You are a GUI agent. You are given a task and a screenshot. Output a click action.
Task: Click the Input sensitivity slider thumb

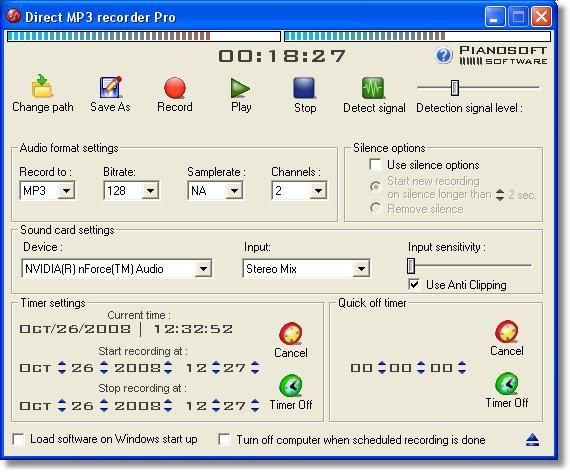coord(411,266)
